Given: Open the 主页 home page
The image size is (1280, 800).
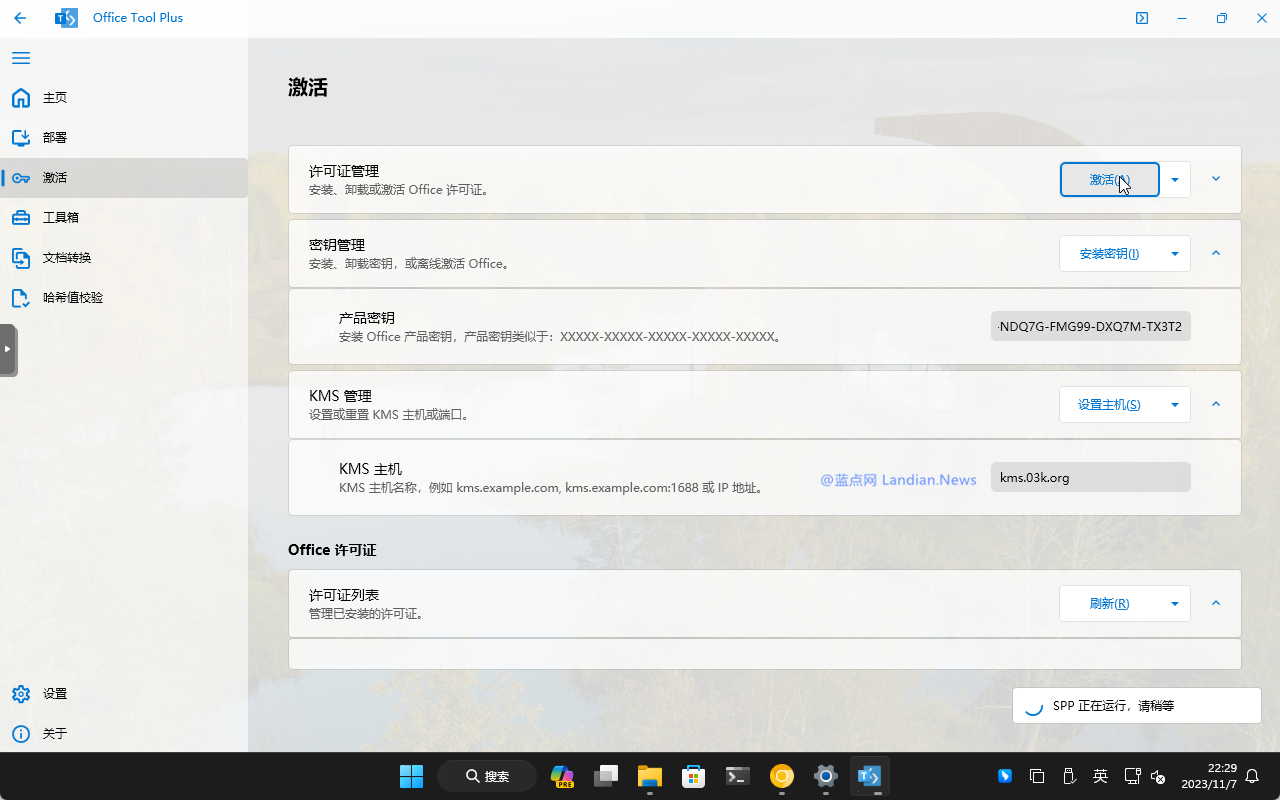Looking at the screenshot, I should (54, 98).
